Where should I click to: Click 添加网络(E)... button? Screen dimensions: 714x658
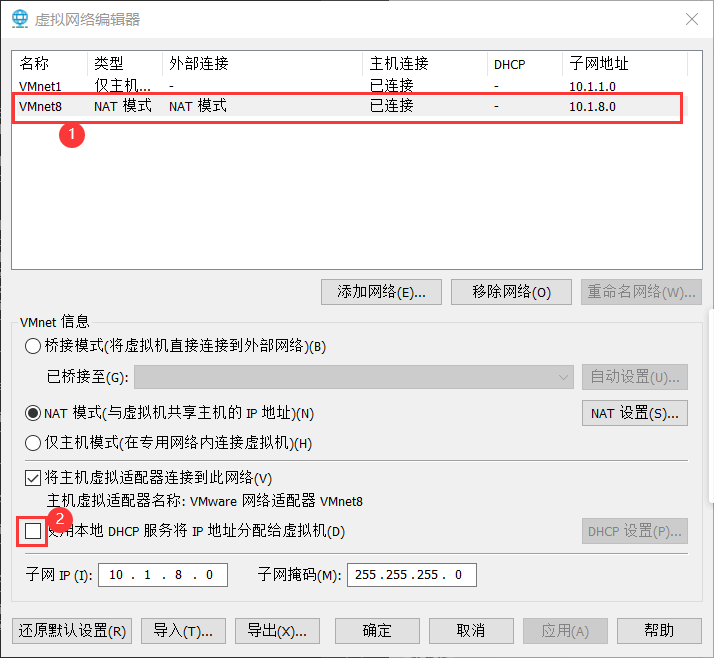pyautogui.click(x=381, y=292)
